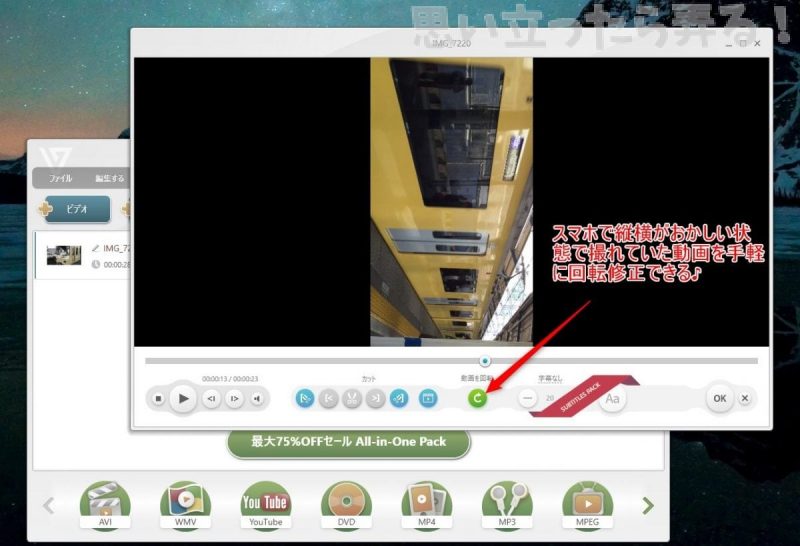Click the 00:00:13 / 00:00:23 time display
The width and height of the screenshot is (800, 546).
(230, 379)
